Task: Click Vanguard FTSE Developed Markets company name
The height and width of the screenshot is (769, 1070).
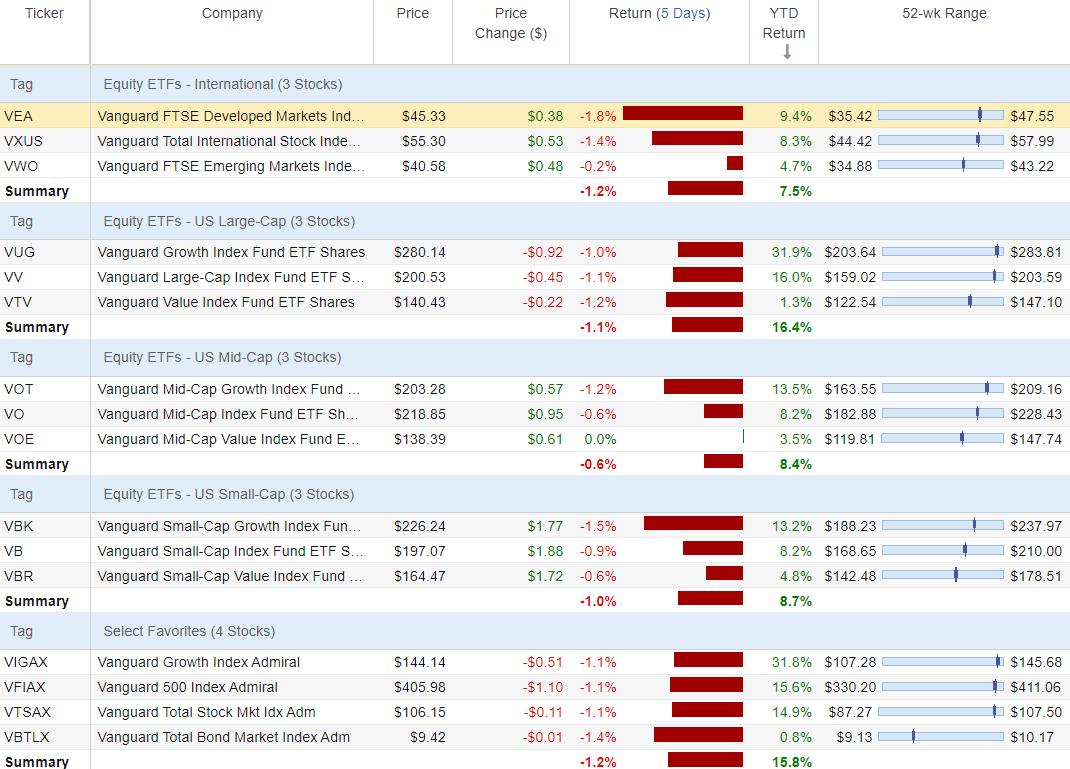Action: point(231,116)
